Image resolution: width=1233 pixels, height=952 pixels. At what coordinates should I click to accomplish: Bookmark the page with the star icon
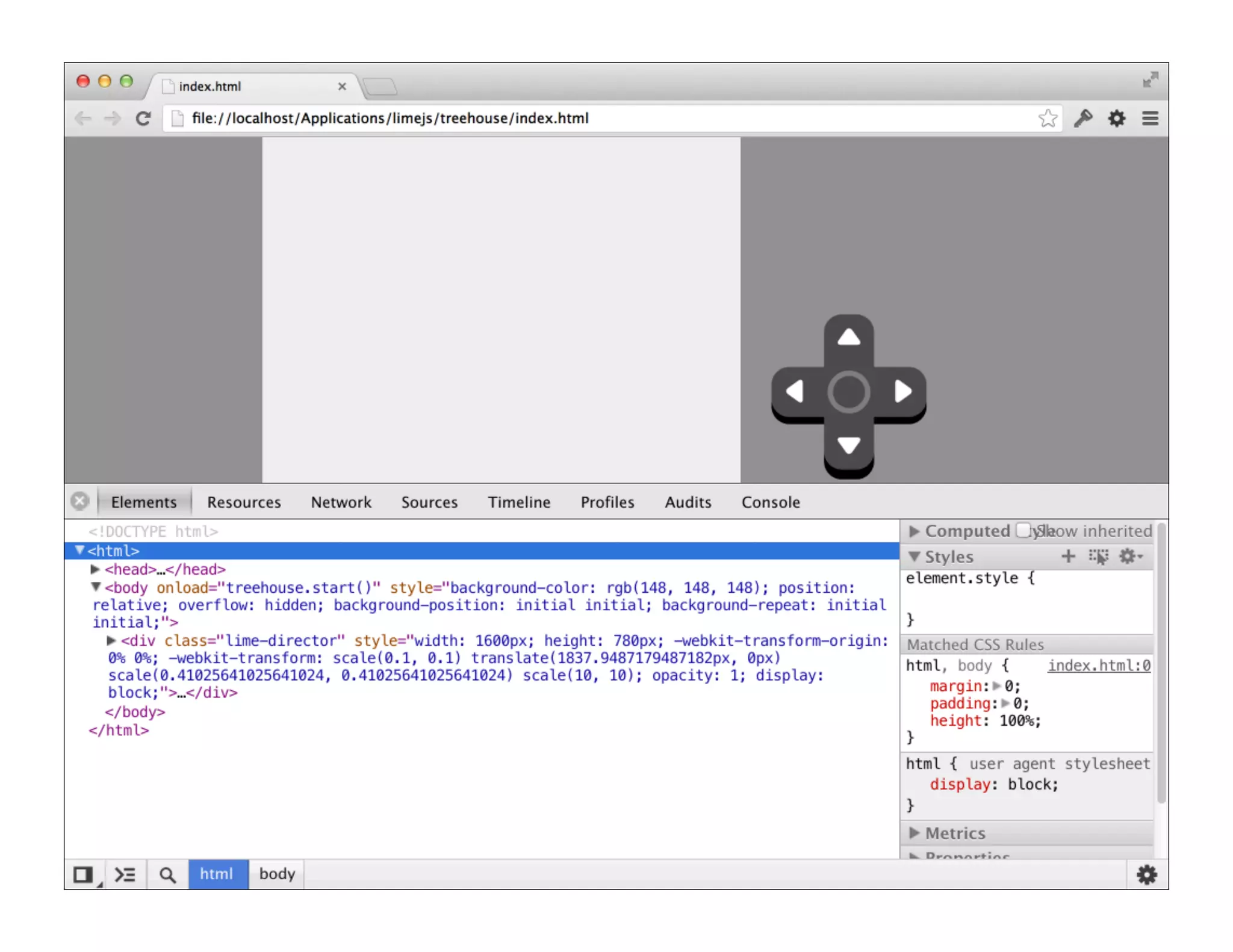1048,118
